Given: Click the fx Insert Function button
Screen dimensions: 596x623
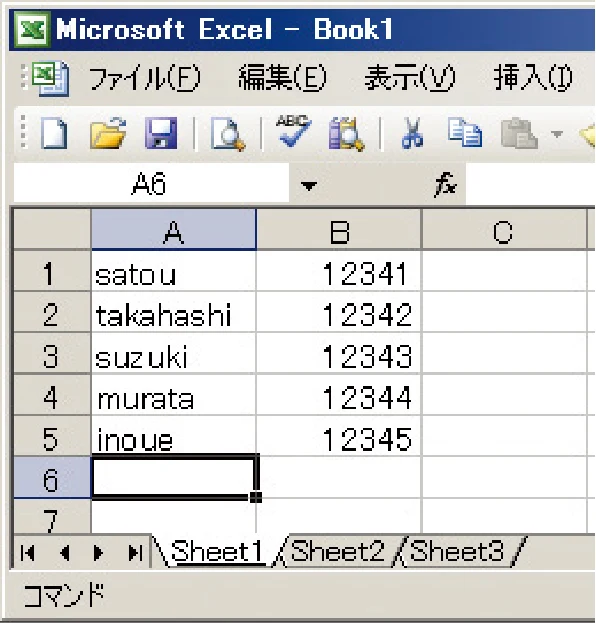Looking at the screenshot, I should tap(446, 185).
